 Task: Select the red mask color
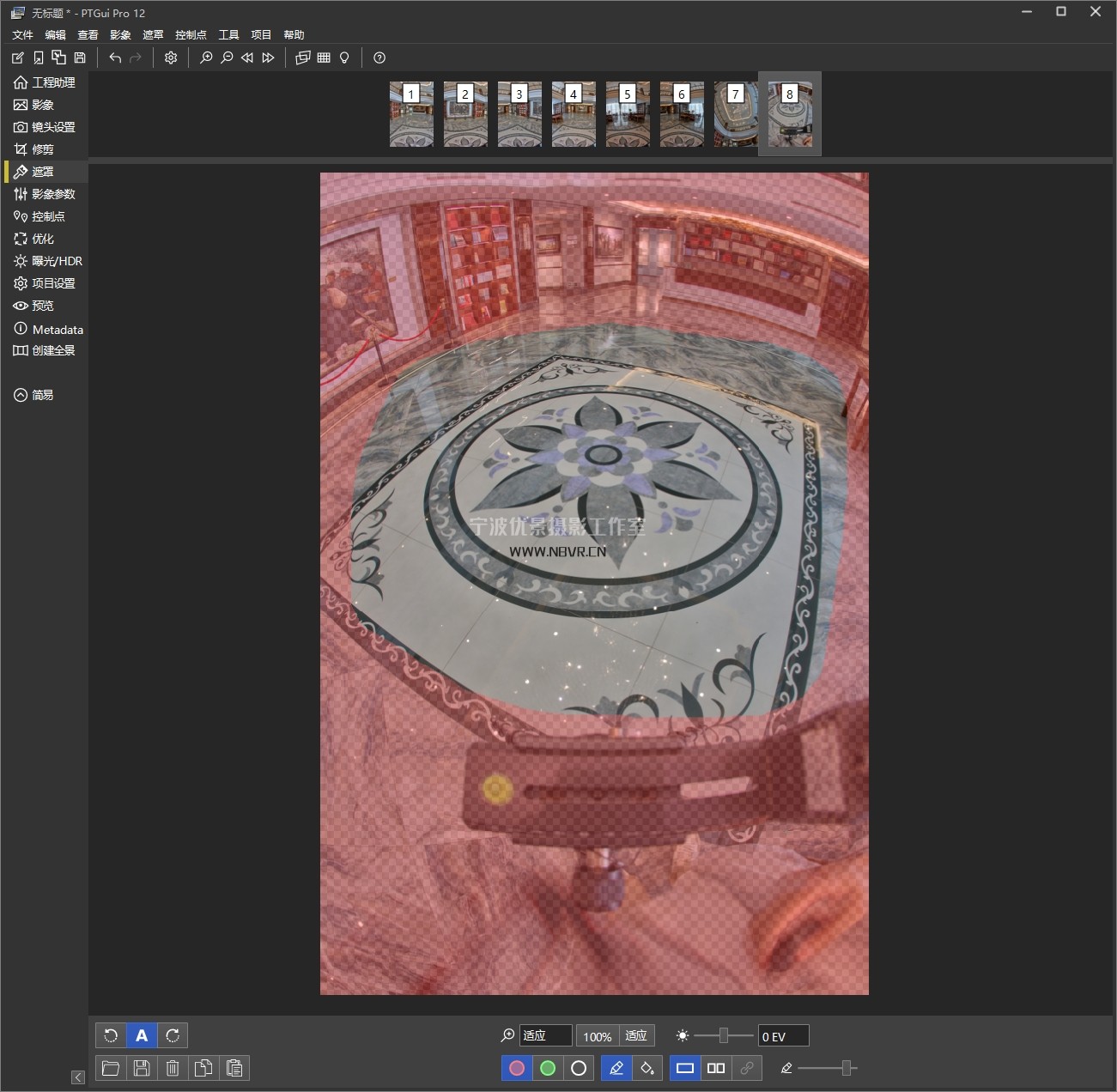[517, 1068]
